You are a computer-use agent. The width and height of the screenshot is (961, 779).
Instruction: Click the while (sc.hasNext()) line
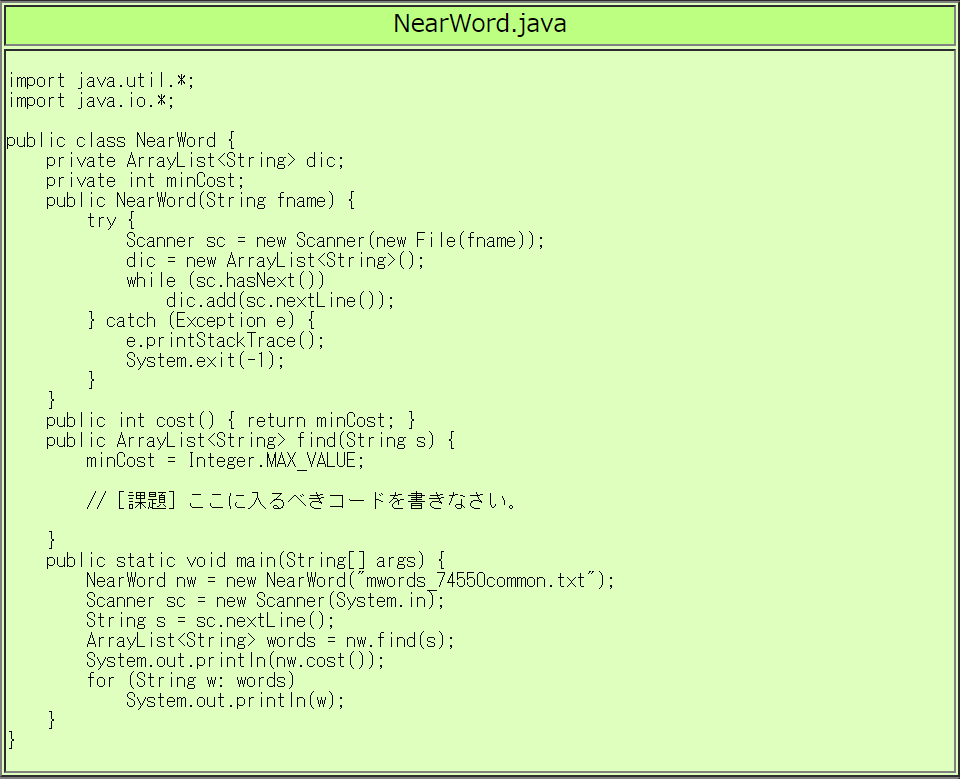[x=225, y=281]
